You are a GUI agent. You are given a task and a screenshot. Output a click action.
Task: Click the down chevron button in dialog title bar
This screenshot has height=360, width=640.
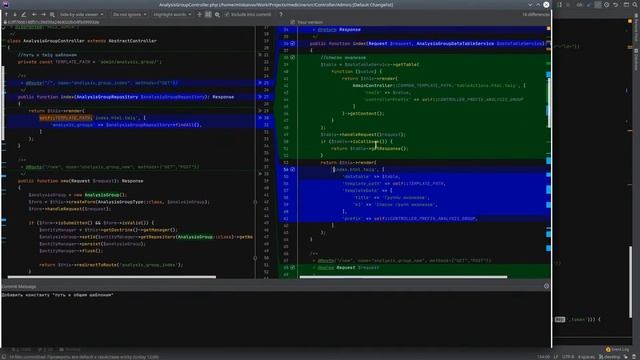tap(530, 4)
